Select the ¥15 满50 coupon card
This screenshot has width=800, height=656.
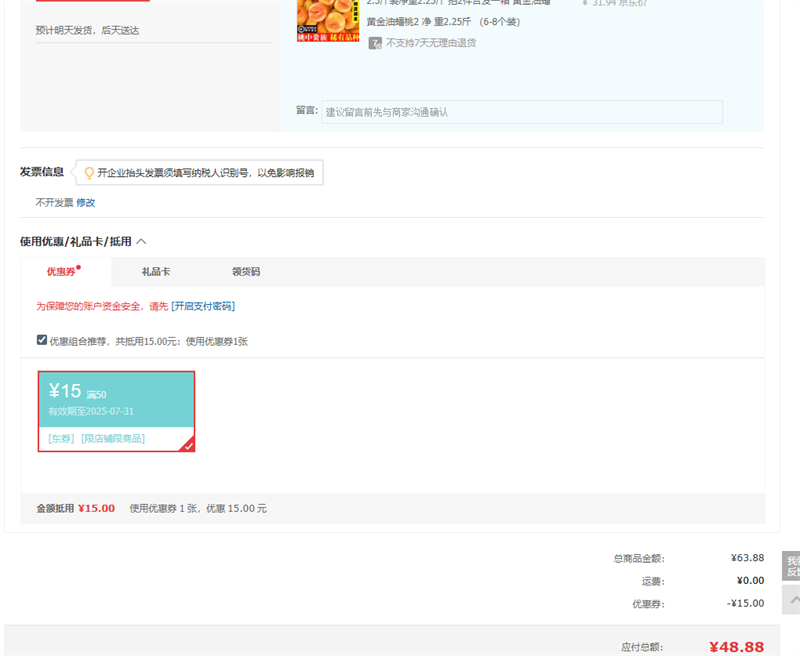point(116,400)
